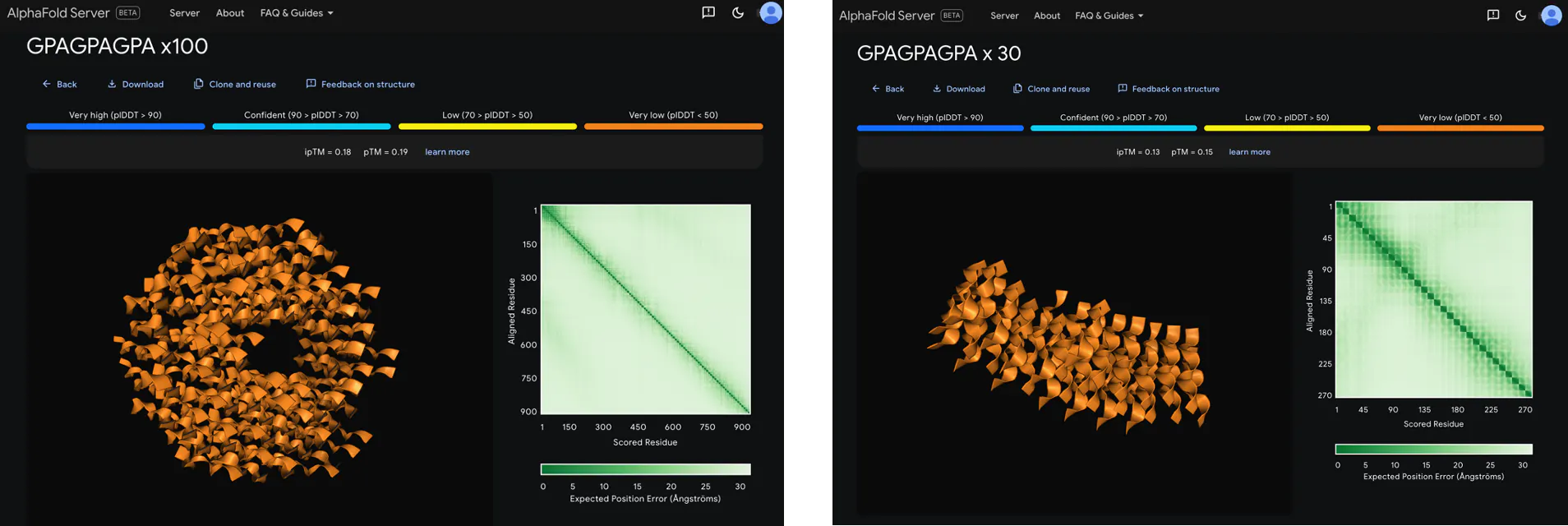
Task: Expand FAQ & Guides dropdown in left window
Action: click(x=297, y=13)
